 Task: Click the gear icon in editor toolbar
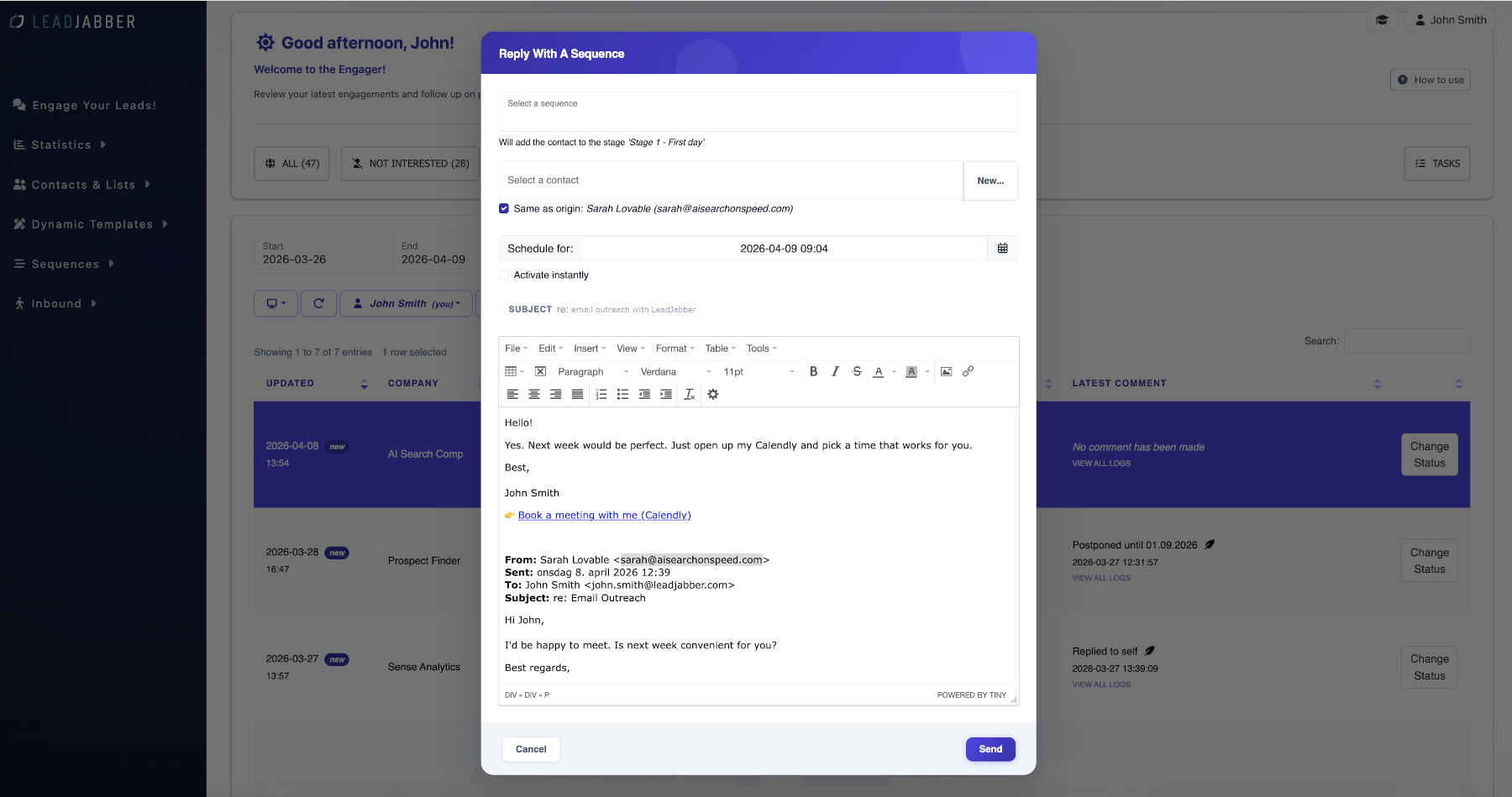(713, 394)
